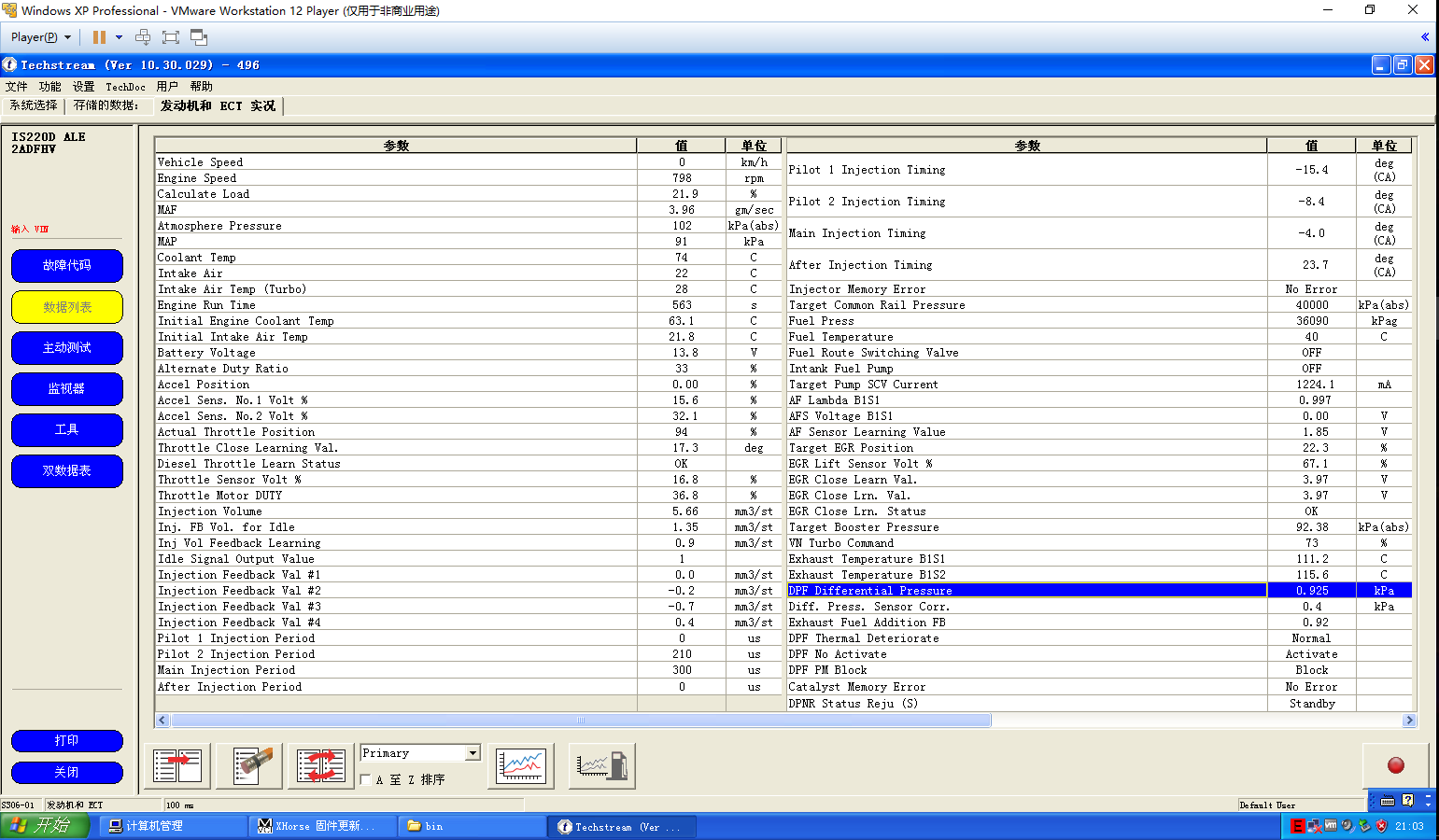
Task: Click the safely remove hardware tray icon
Action: tap(1364, 826)
